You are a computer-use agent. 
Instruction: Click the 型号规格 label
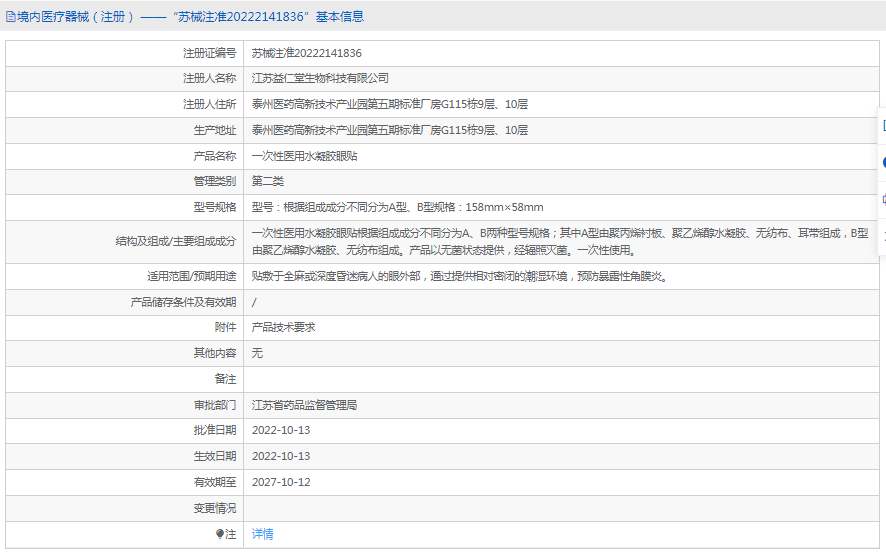coord(215,207)
